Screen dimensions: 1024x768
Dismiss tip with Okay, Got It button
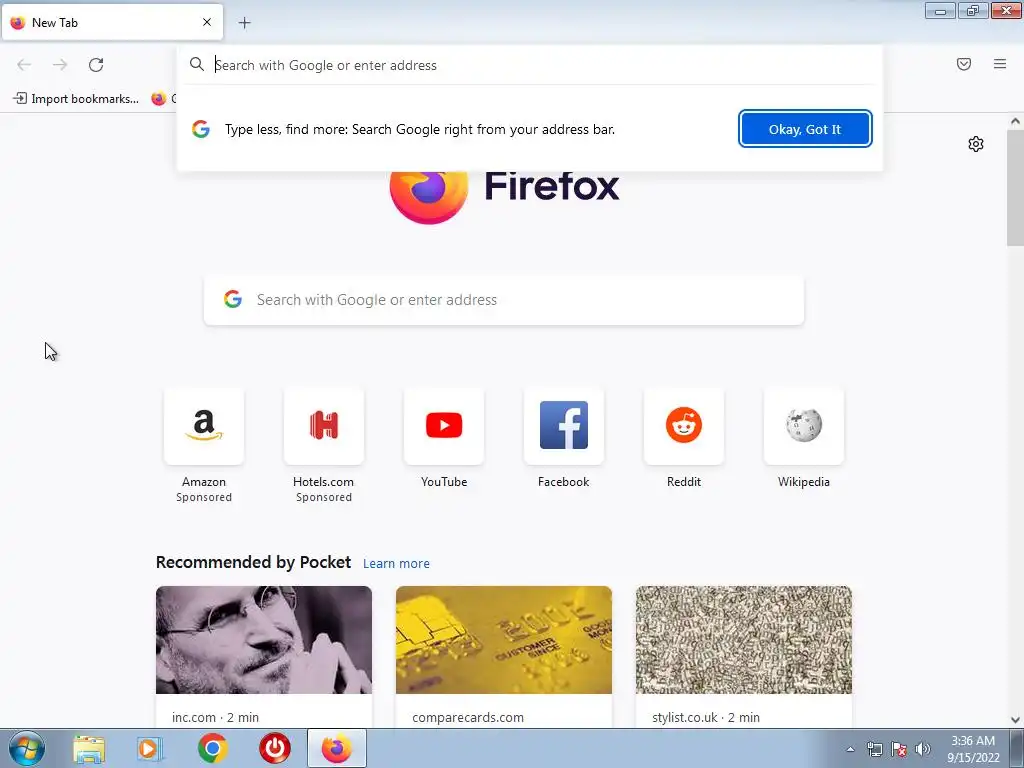[x=805, y=129]
